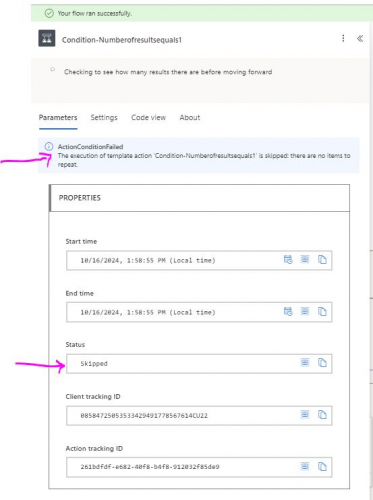Click the Condition action icon in the header
Viewport: 373px width, 500px height.
pyautogui.click(x=47, y=38)
